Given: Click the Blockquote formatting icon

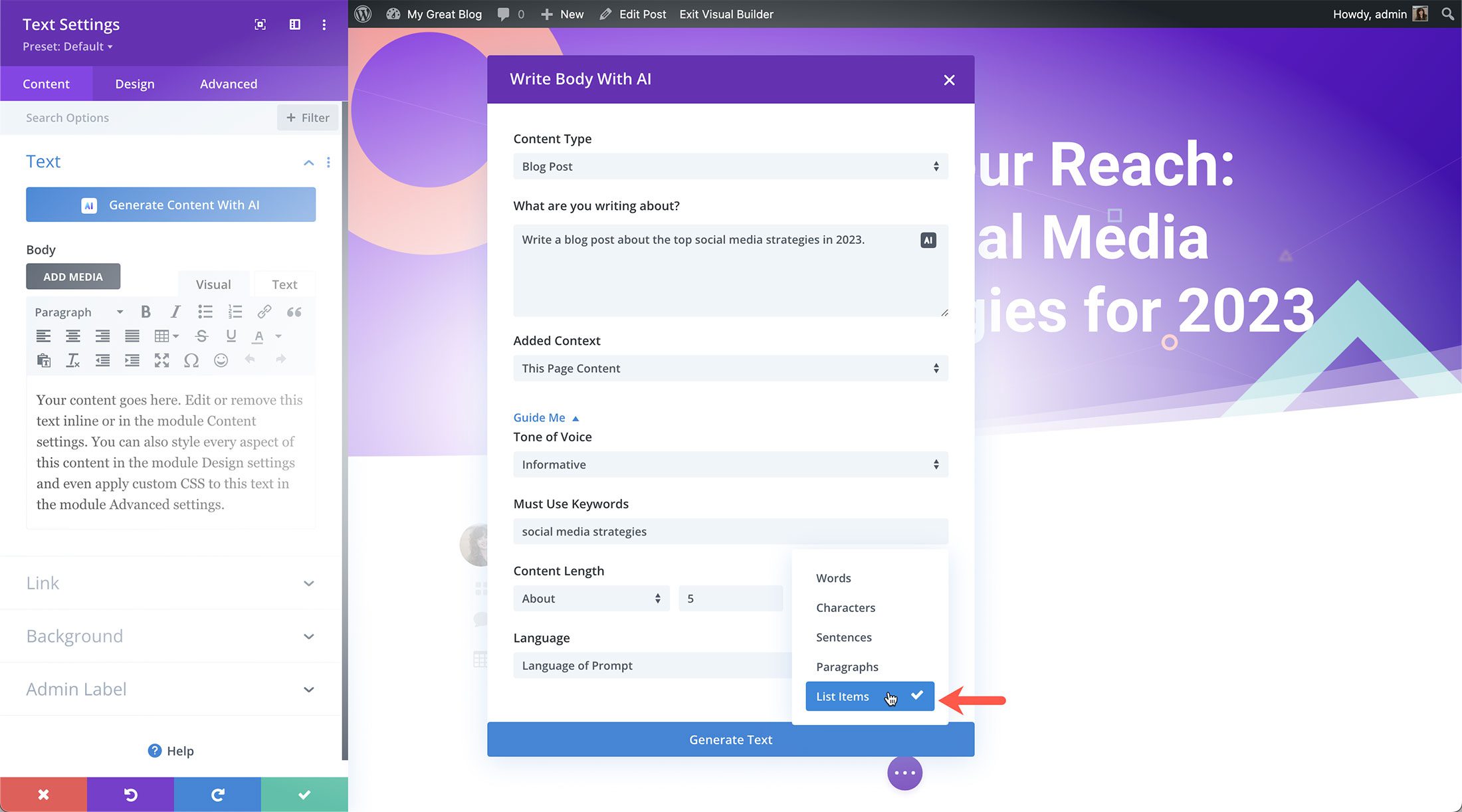Looking at the screenshot, I should click(294, 312).
